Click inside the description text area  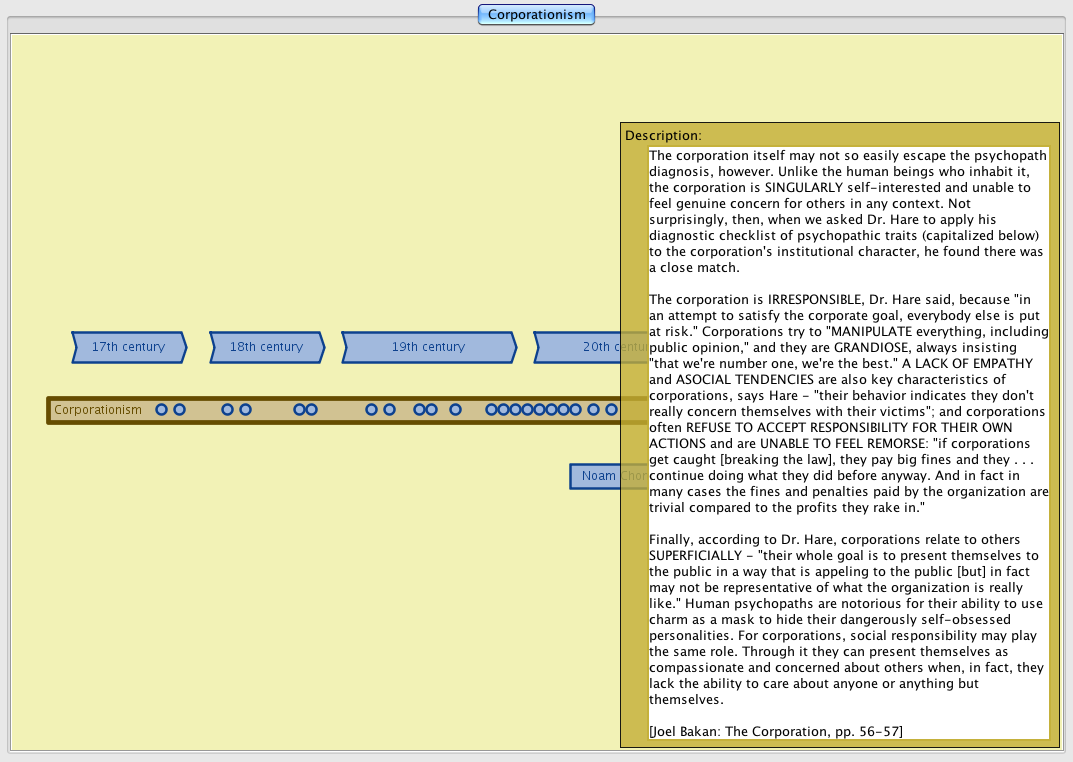coord(848,400)
